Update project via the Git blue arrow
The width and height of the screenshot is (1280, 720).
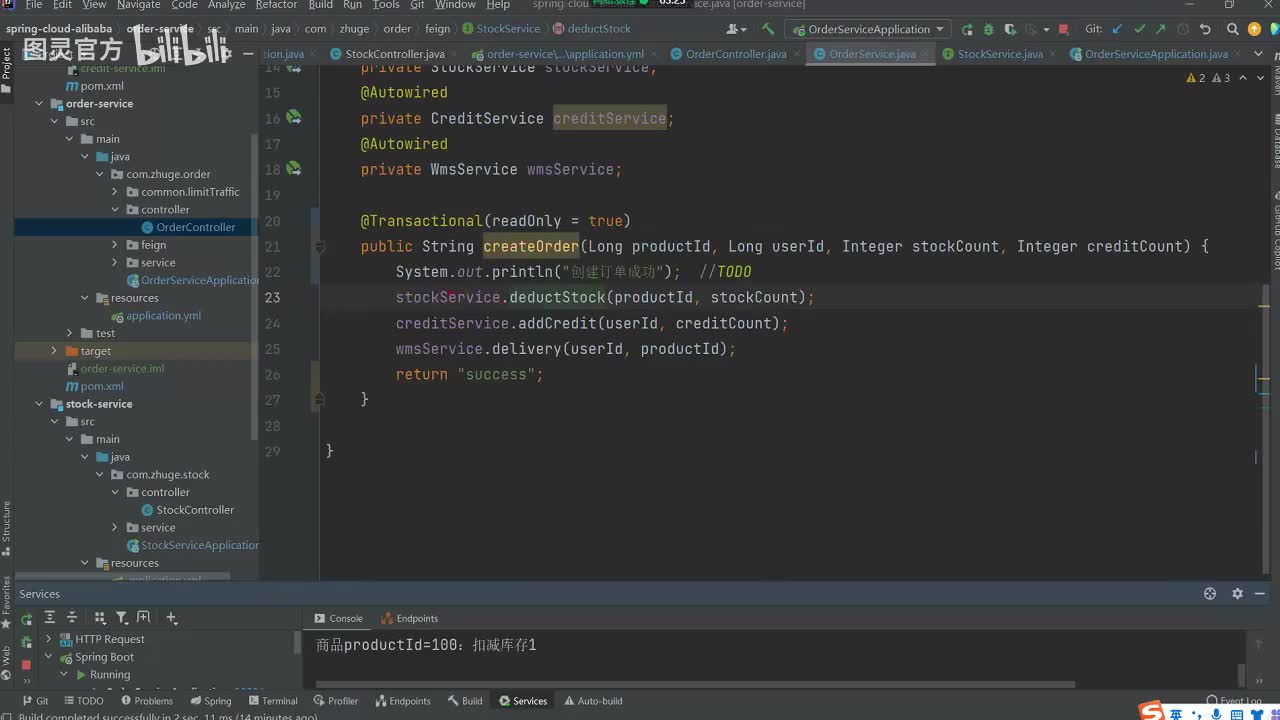[x=1118, y=29]
